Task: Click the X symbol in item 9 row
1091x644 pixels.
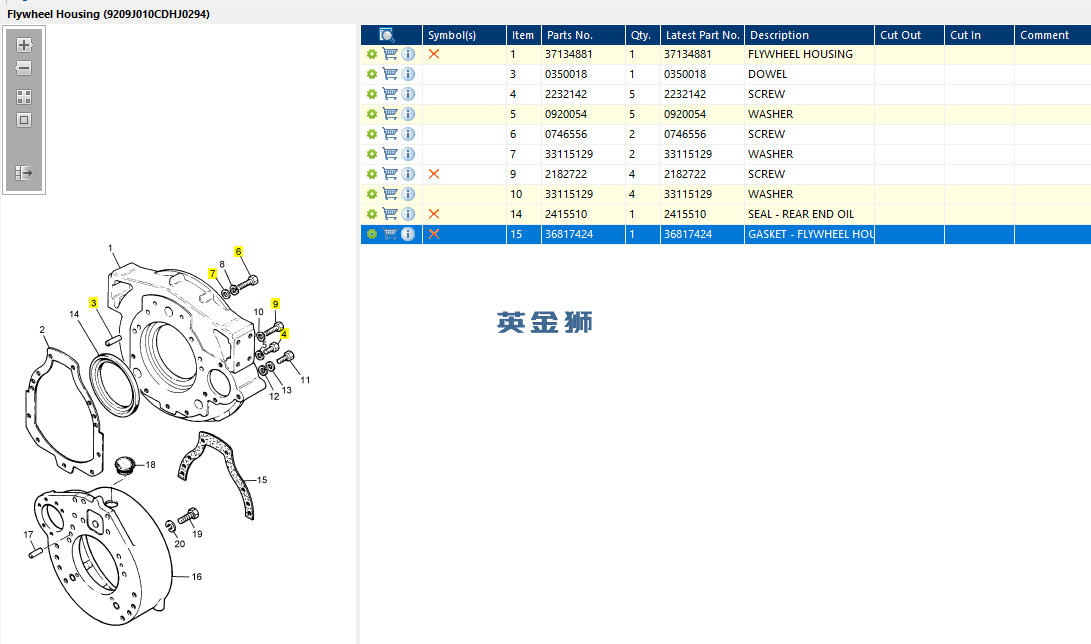Action: (x=433, y=174)
